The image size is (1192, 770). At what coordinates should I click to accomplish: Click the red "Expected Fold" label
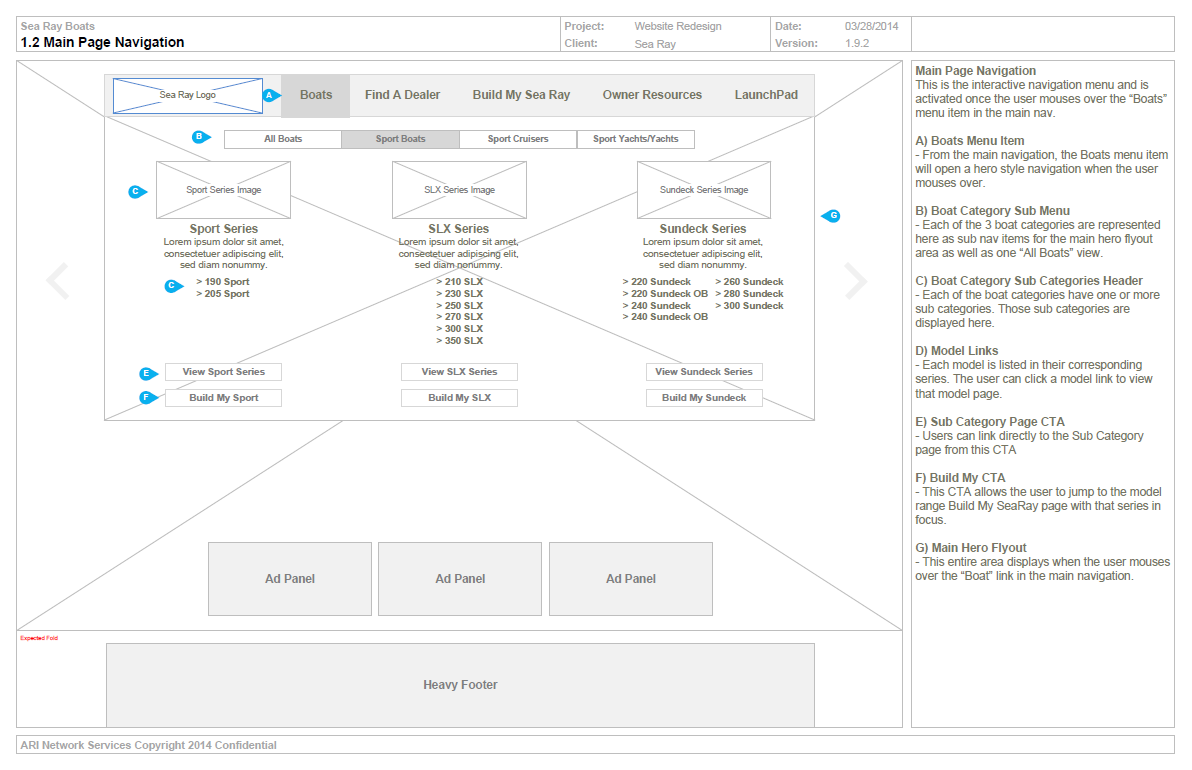(x=39, y=638)
